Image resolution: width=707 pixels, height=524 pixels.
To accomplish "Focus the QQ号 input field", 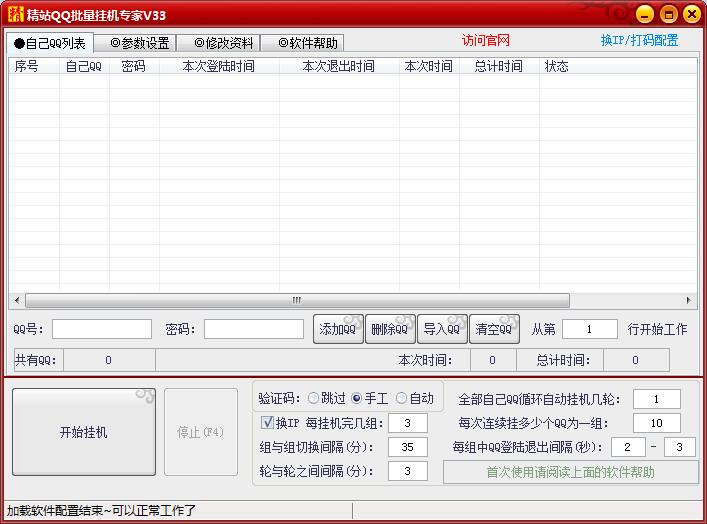I will [102, 329].
